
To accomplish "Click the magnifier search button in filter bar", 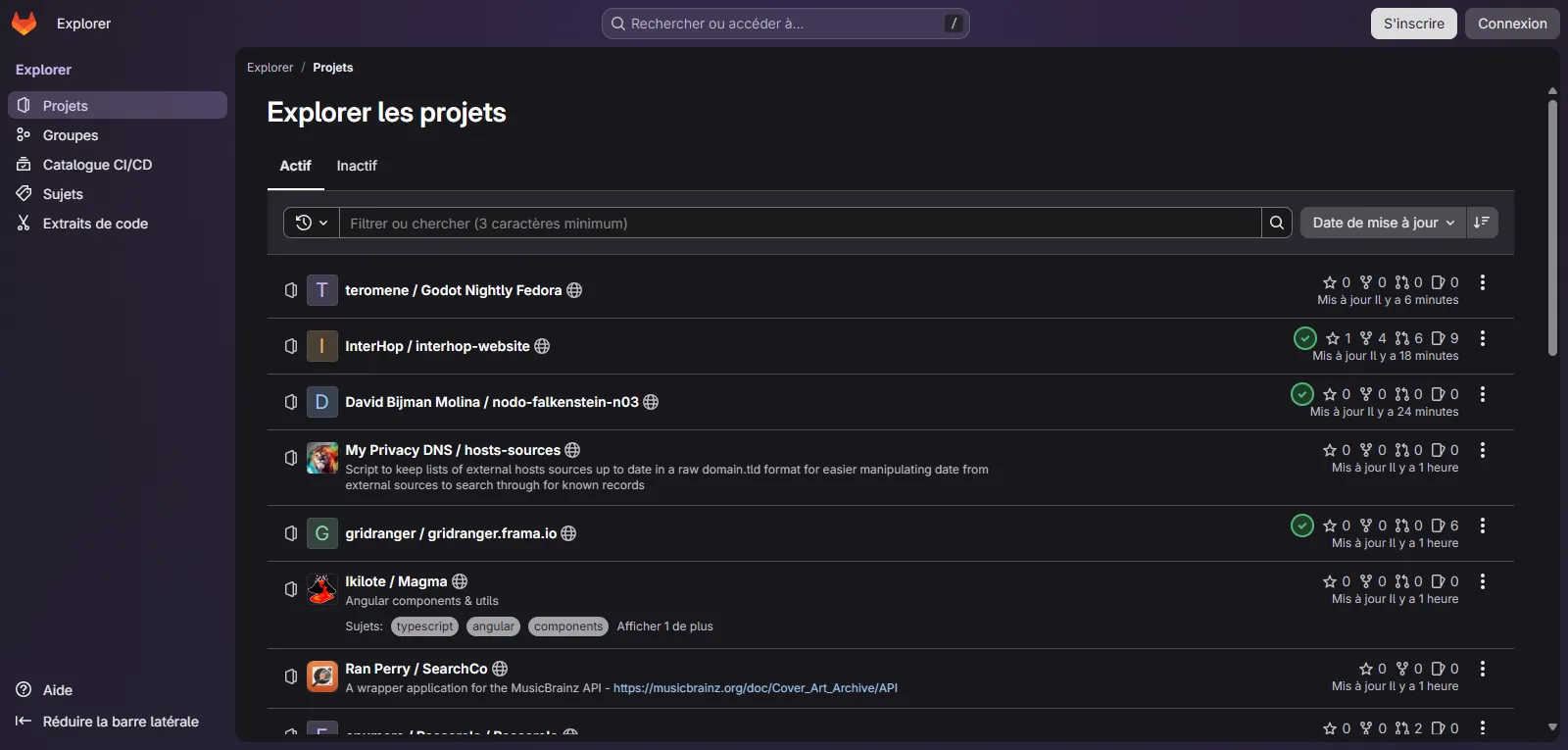I will point(1277,223).
